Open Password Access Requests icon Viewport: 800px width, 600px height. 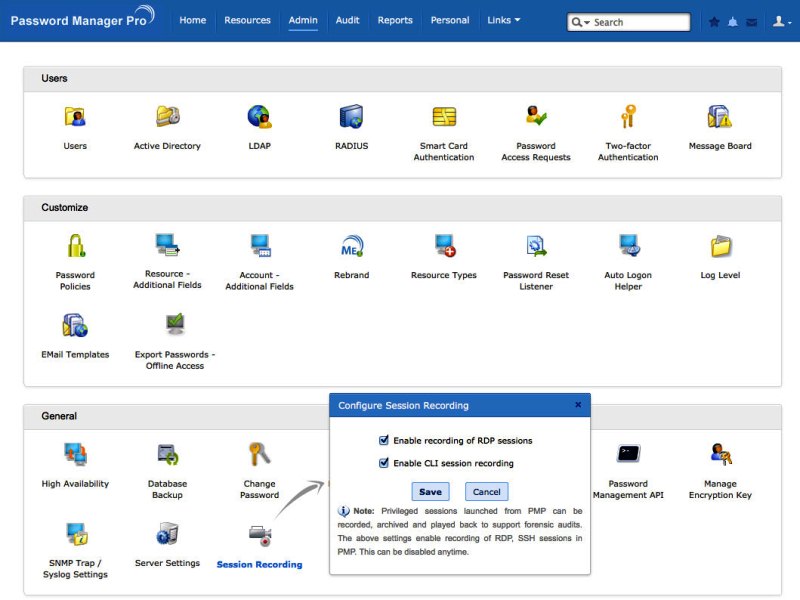[x=536, y=116]
